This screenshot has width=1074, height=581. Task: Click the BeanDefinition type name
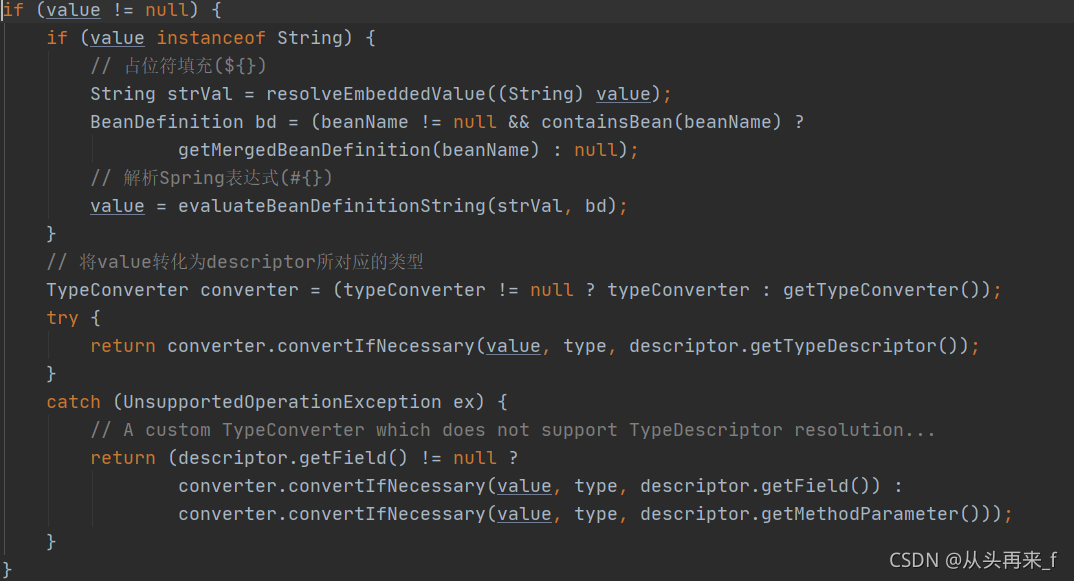[x=166, y=122]
